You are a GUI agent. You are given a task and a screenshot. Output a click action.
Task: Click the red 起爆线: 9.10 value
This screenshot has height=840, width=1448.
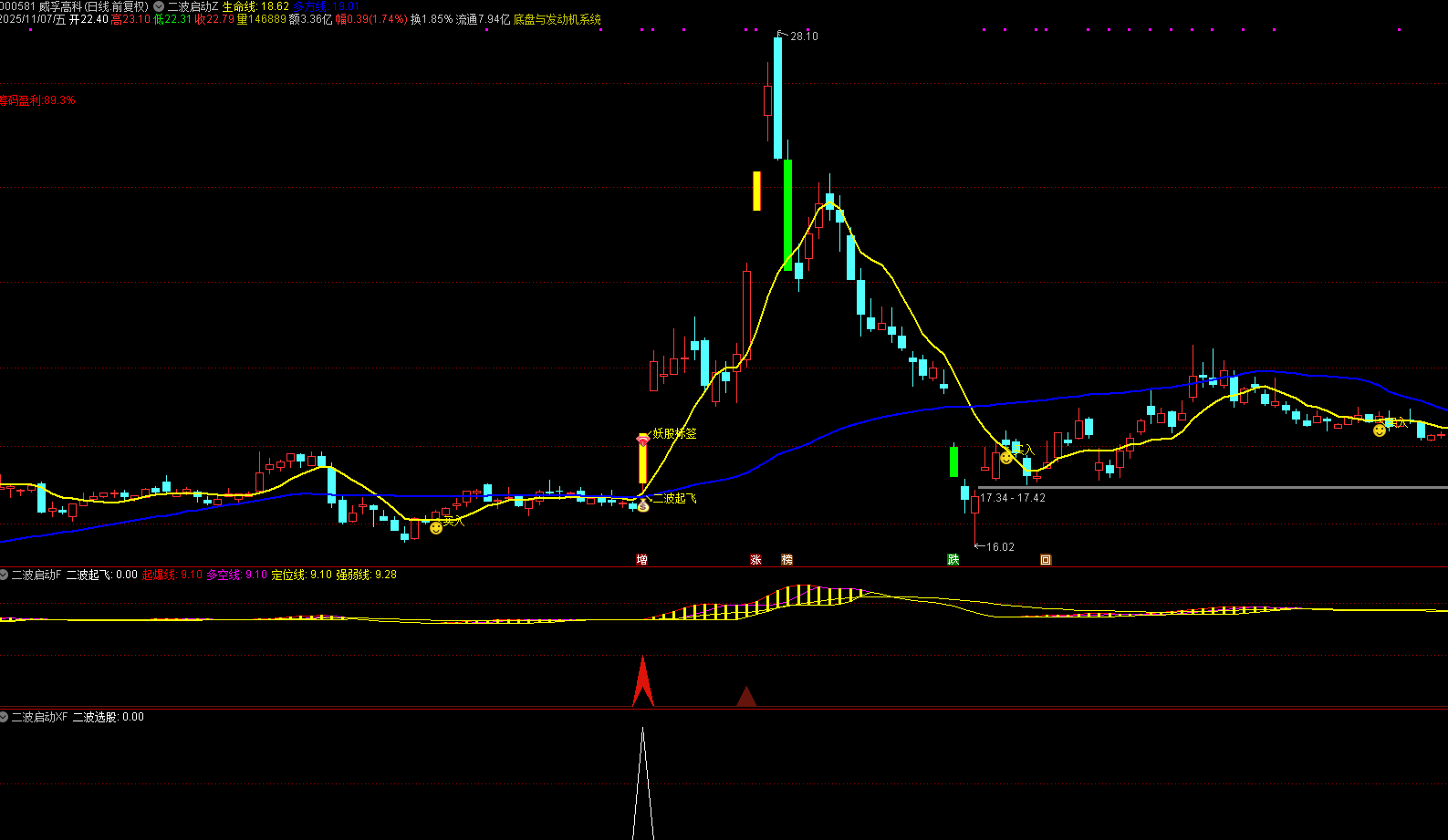click(172, 575)
